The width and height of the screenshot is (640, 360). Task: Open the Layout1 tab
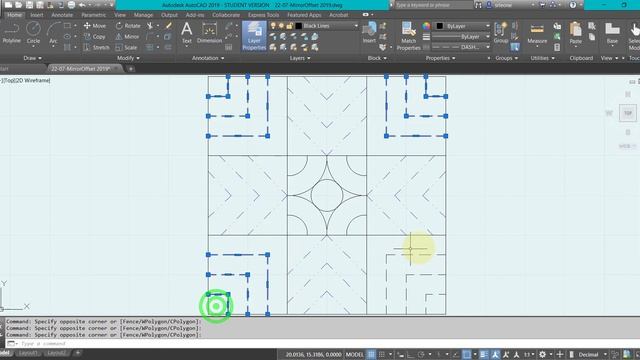point(28,353)
